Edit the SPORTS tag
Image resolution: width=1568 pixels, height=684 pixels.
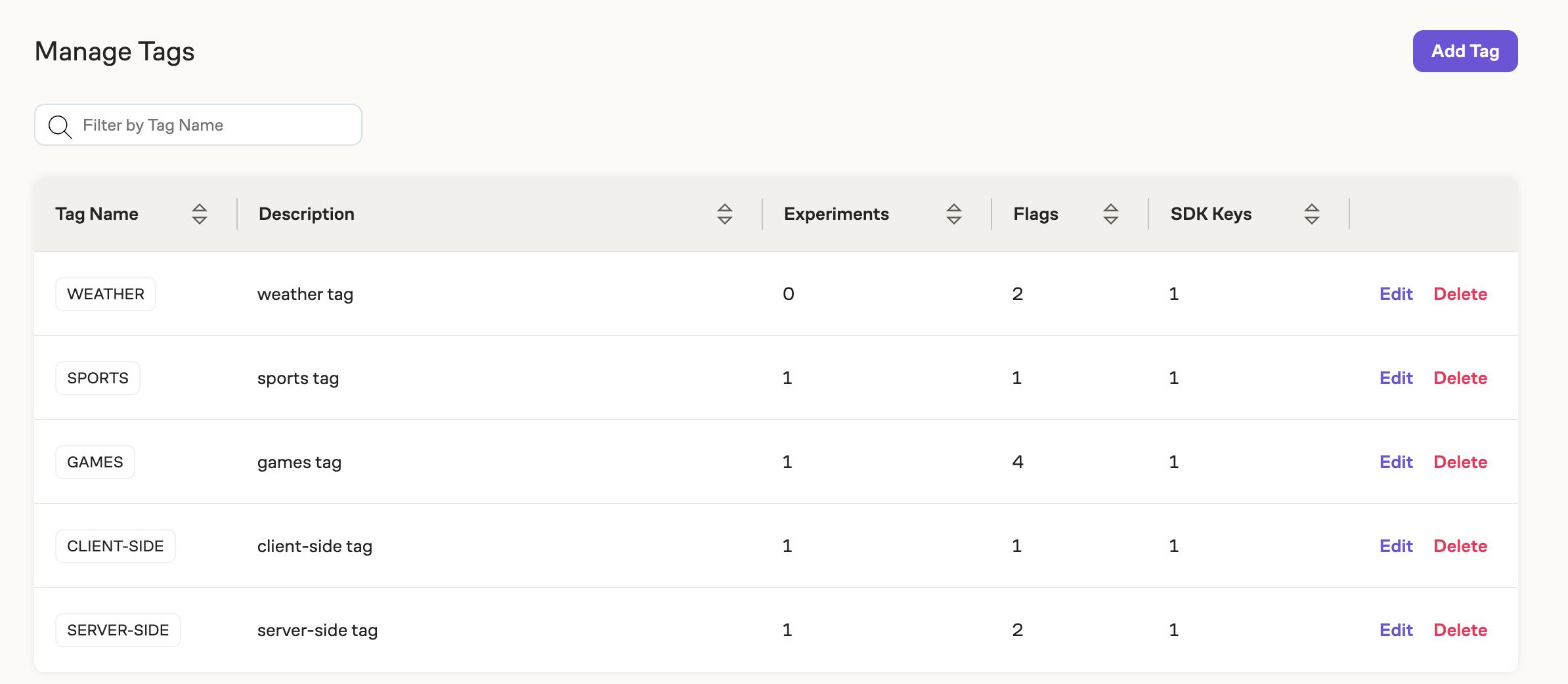point(1395,378)
